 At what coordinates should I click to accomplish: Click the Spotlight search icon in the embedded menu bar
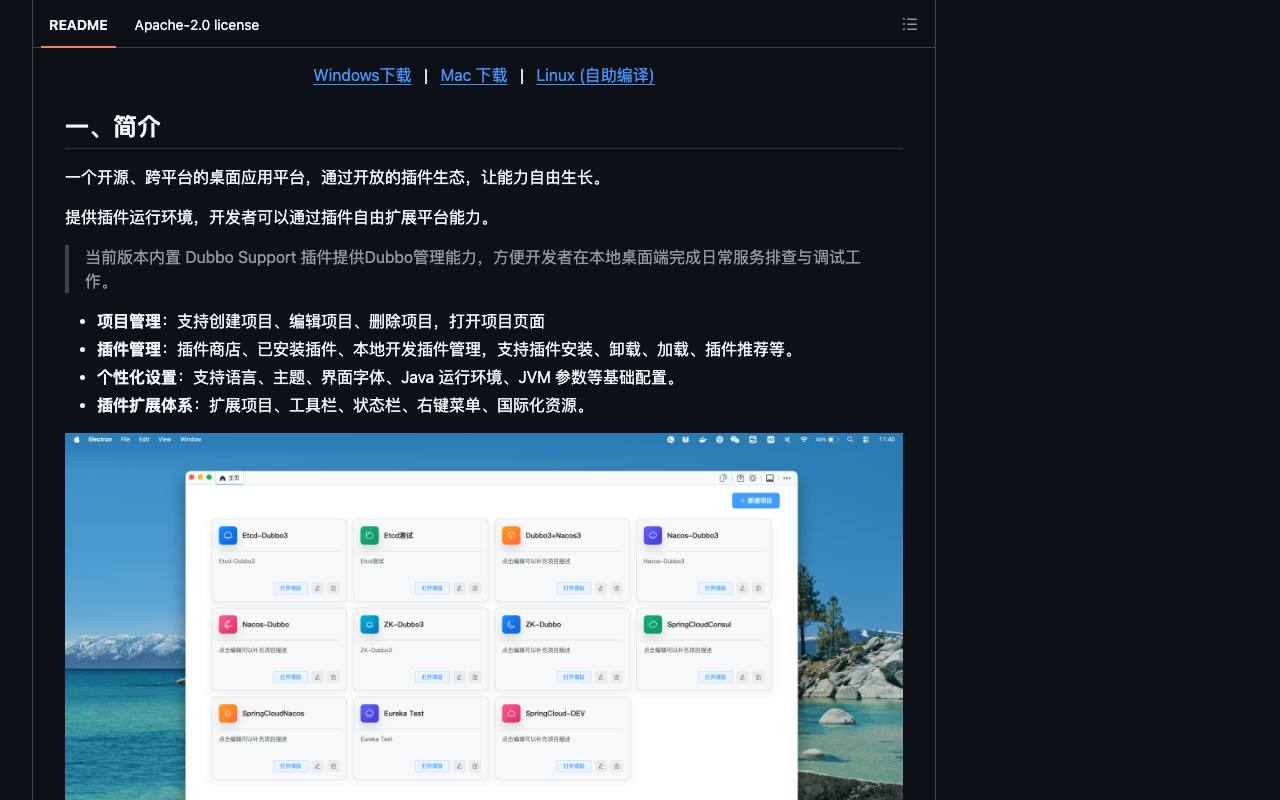click(x=850, y=439)
